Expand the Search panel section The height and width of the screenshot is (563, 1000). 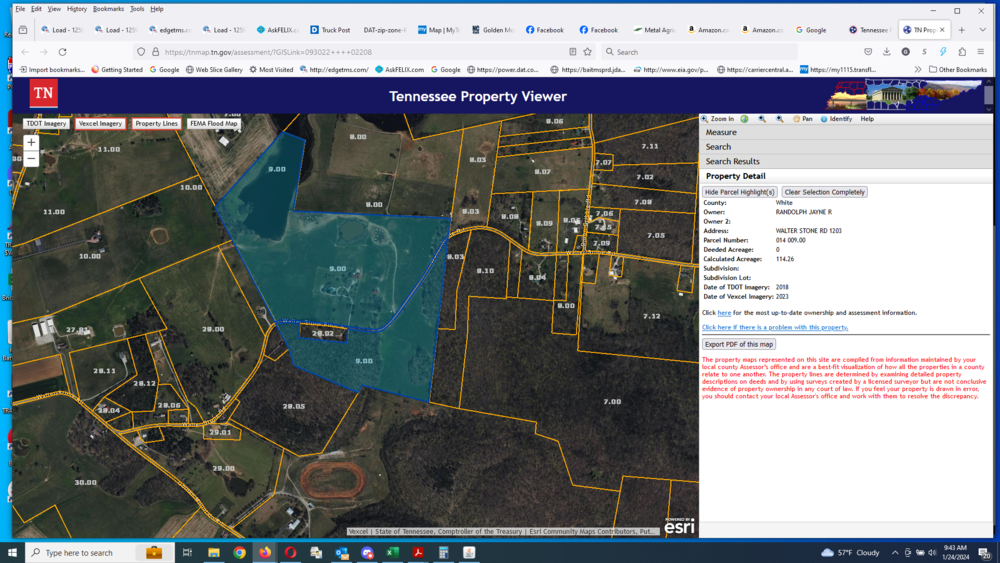point(718,147)
